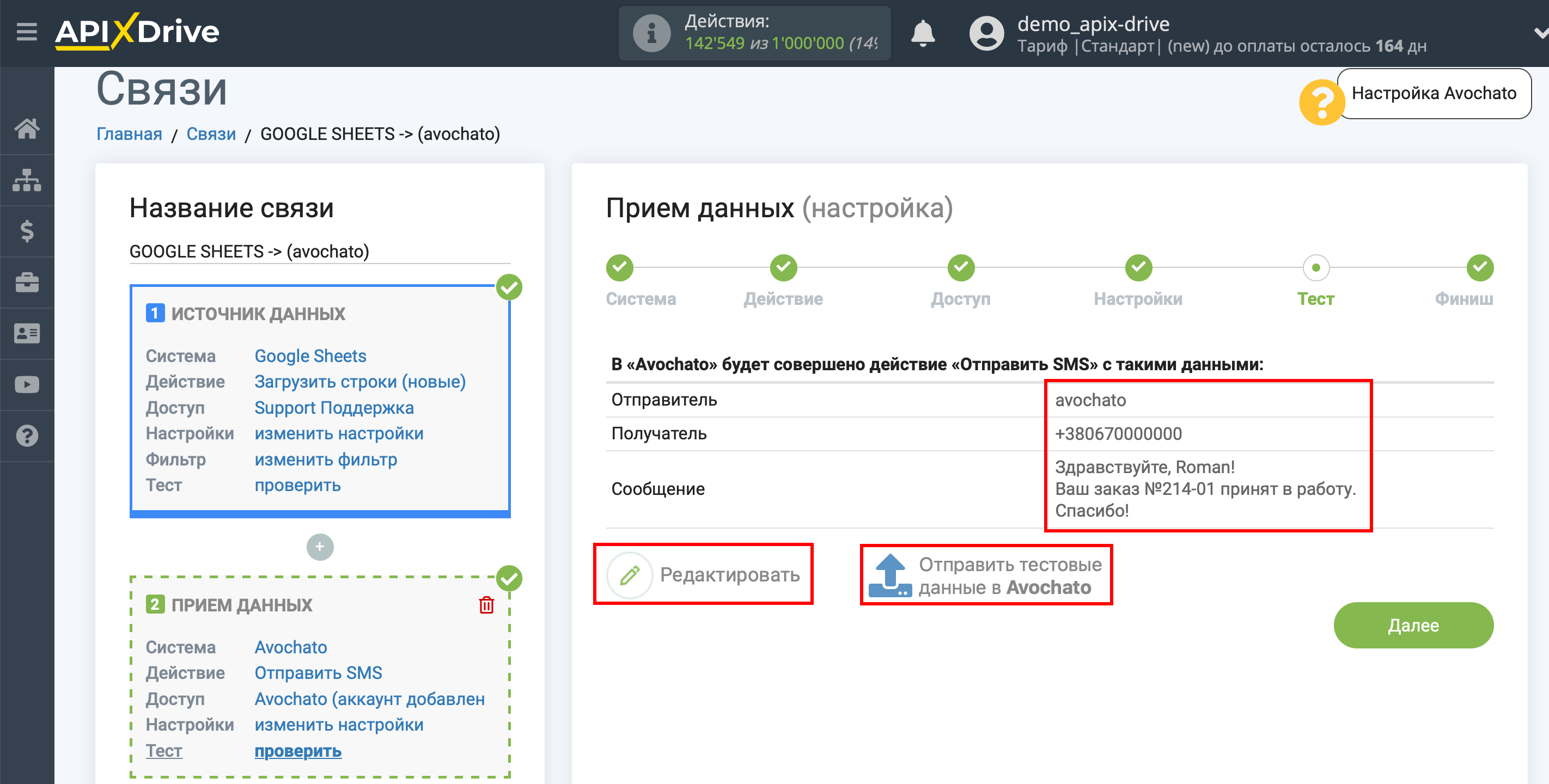Open YouTube video icon in sidebar
Viewport: 1549px width, 784px height.
(27, 385)
